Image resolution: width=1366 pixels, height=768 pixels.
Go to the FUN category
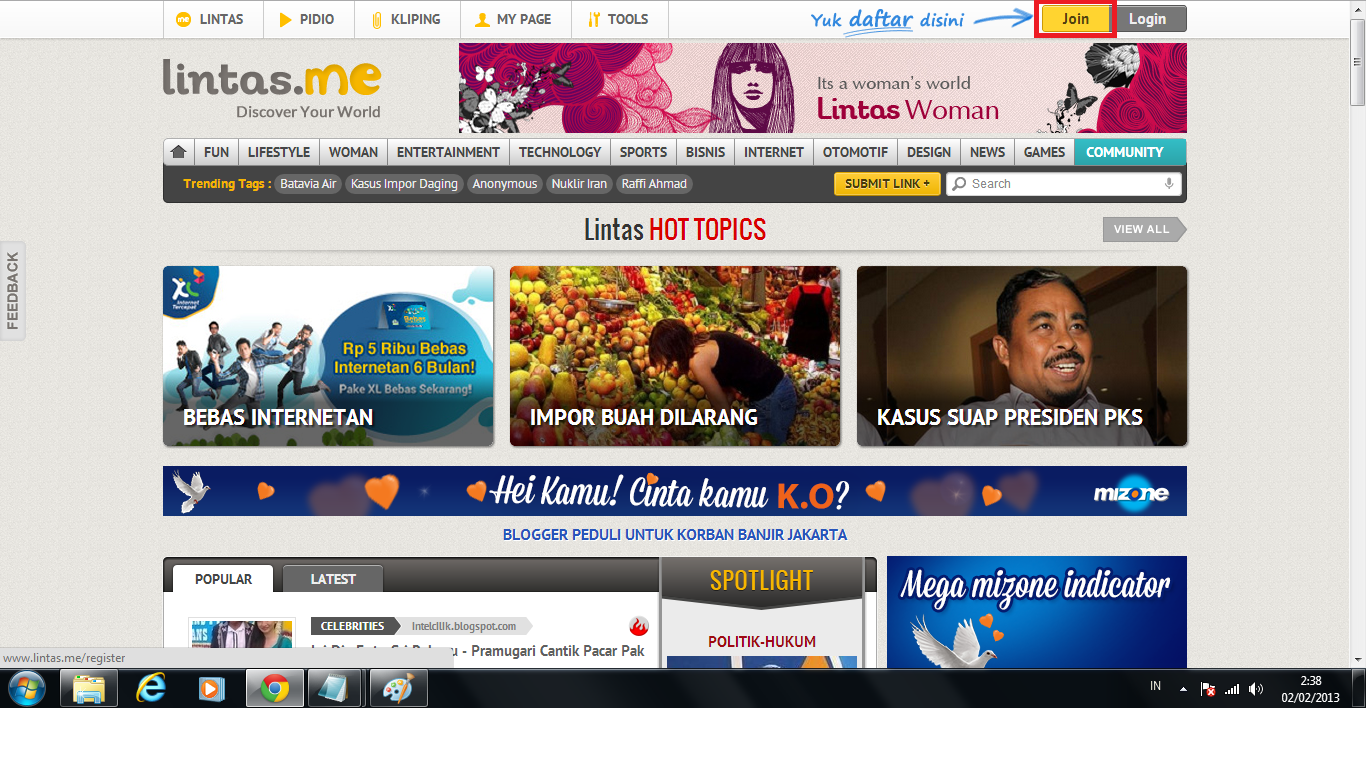tap(216, 152)
